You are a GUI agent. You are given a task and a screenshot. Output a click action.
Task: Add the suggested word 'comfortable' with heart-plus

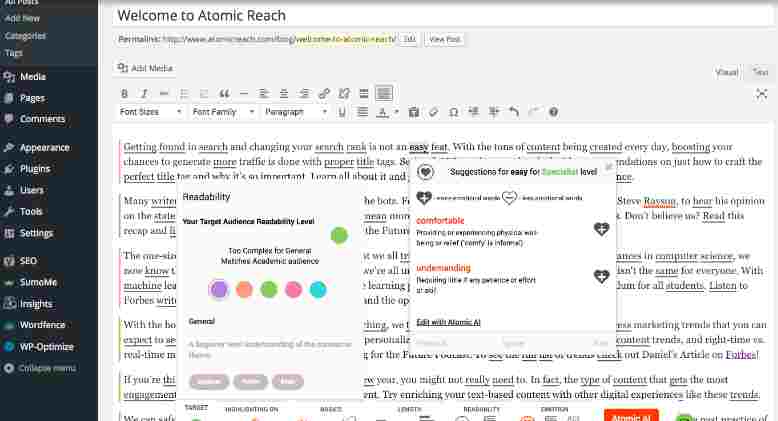coord(601,229)
